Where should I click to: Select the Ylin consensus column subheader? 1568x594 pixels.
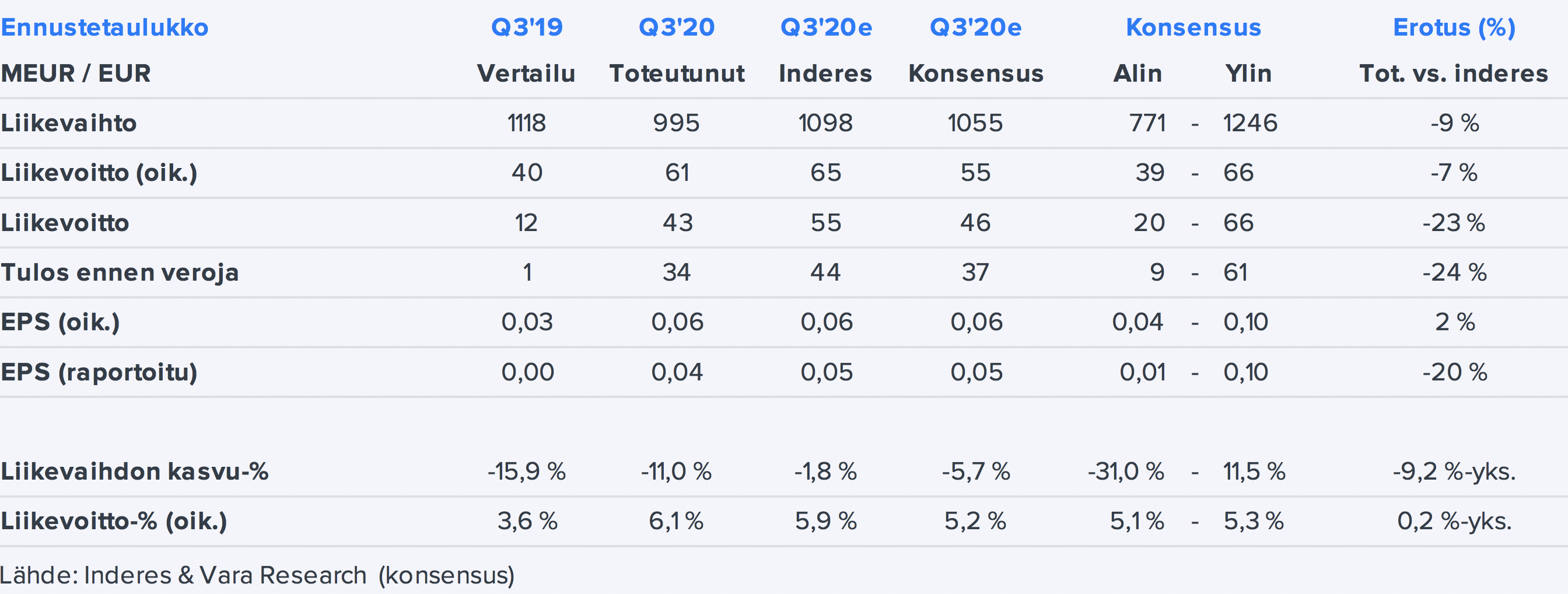[x=1248, y=74]
